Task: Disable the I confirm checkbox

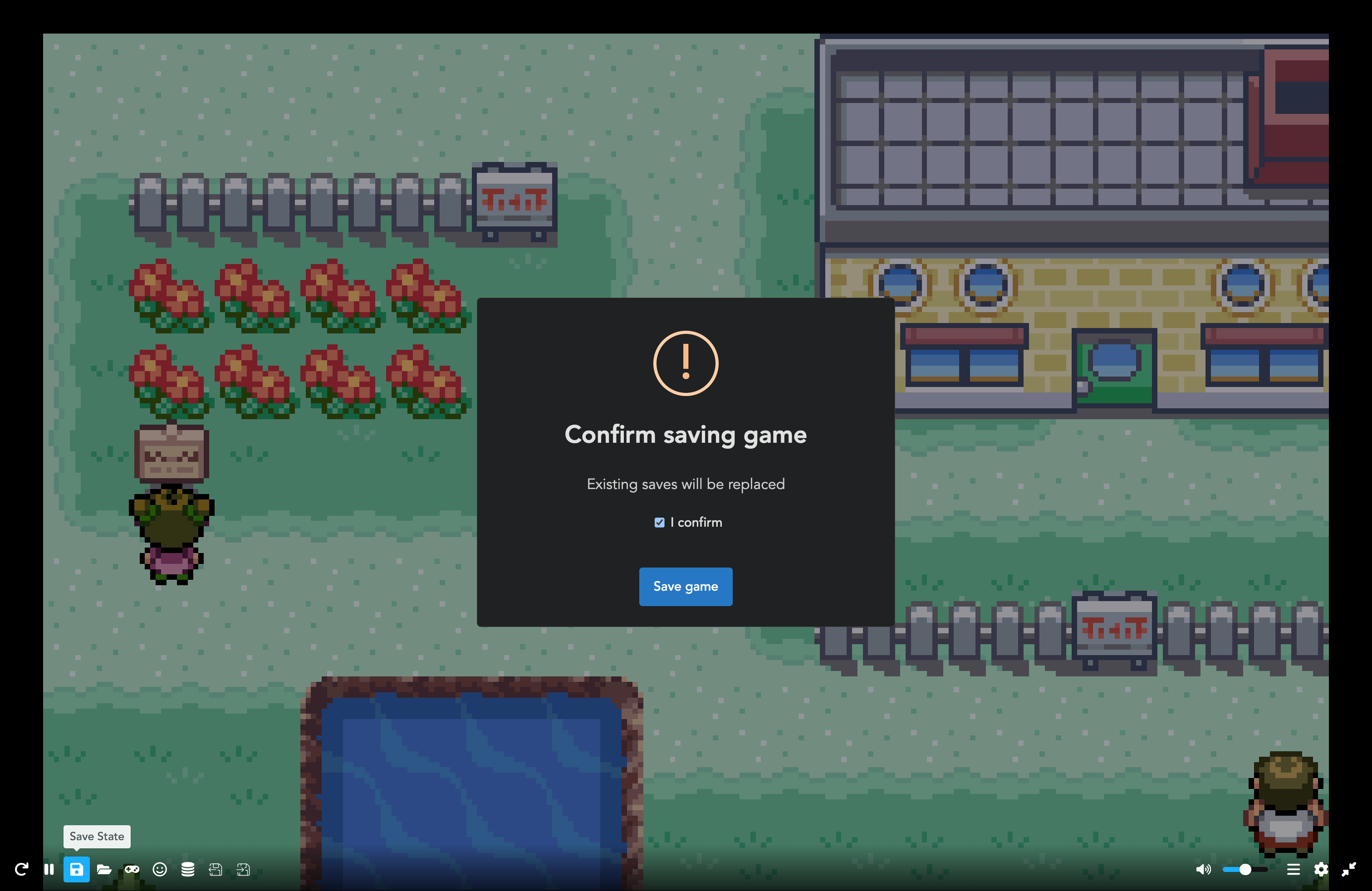Action: [x=659, y=521]
